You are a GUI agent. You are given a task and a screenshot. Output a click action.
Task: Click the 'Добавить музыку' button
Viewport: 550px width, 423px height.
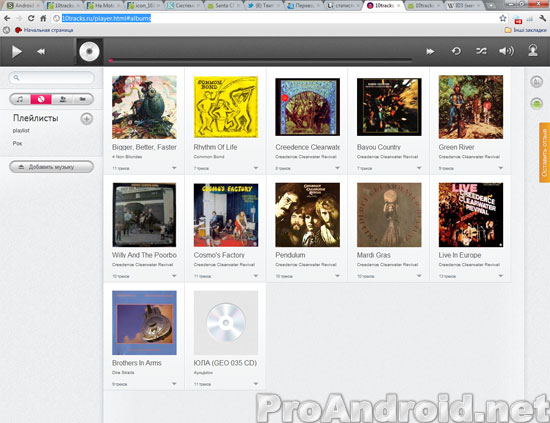click(x=52, y=167)
